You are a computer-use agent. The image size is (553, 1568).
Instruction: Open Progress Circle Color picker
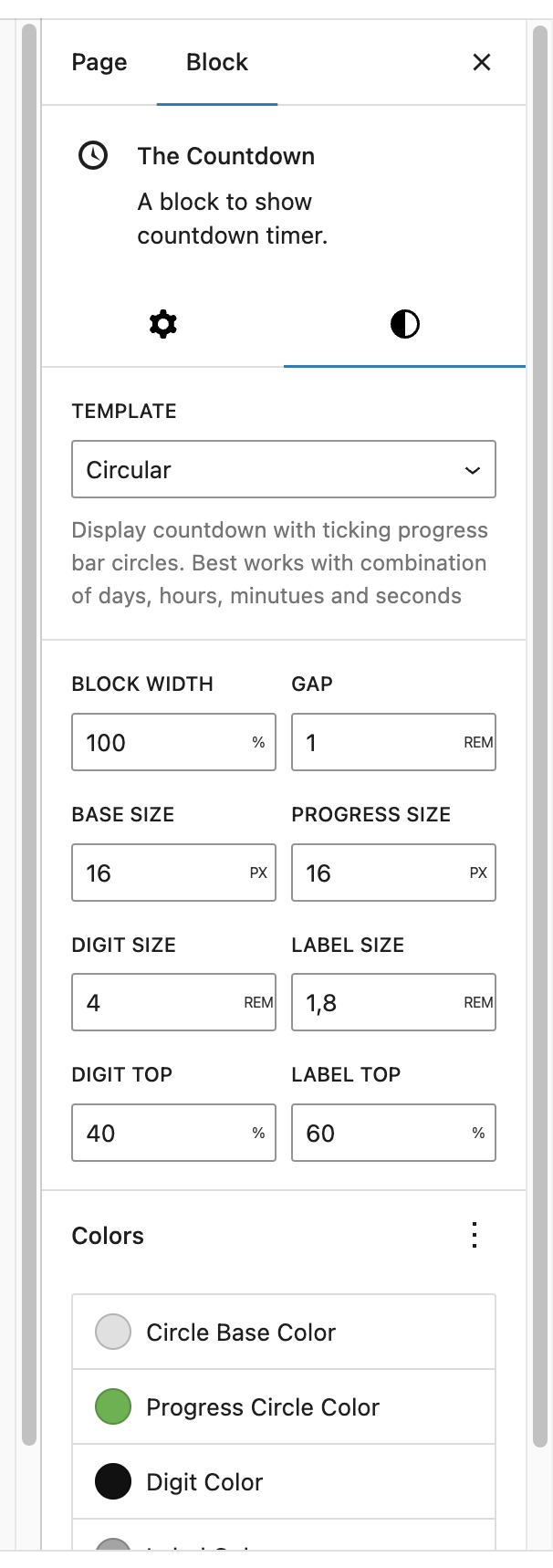(x=284, y=1406)
